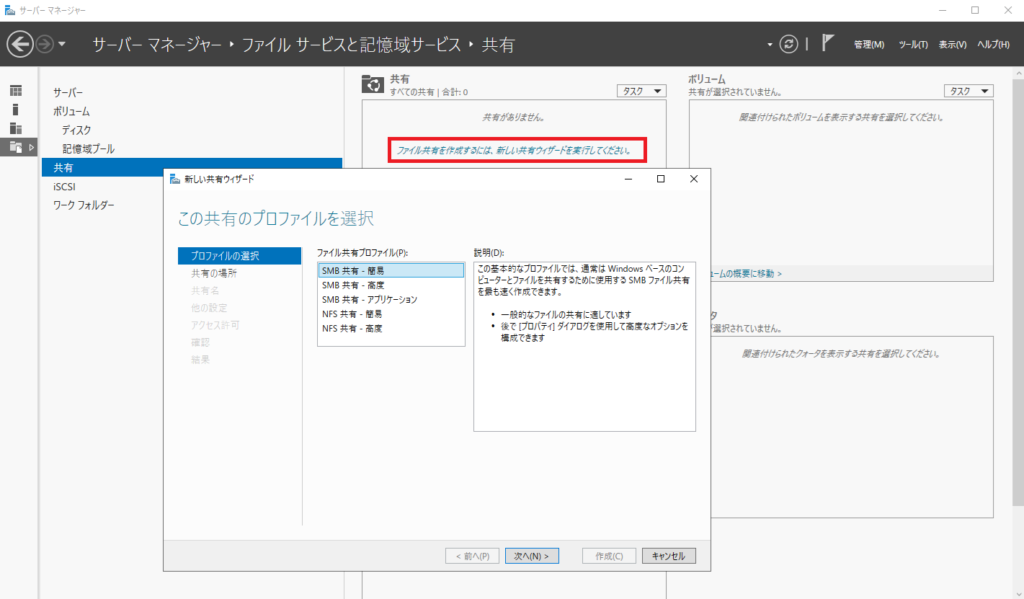The image size is (1024, 599).
Task: Click the キャンセル button in wizard
Action: (668, 556)
